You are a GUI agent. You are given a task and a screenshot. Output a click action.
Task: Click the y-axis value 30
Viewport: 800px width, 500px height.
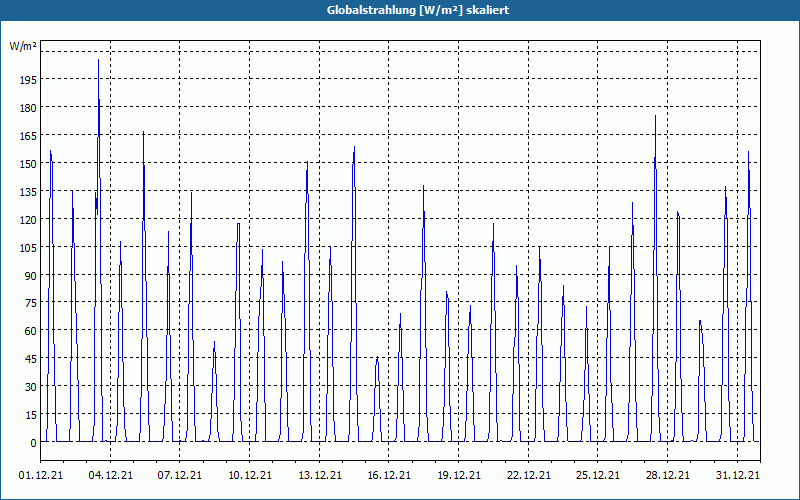[30, 387]
